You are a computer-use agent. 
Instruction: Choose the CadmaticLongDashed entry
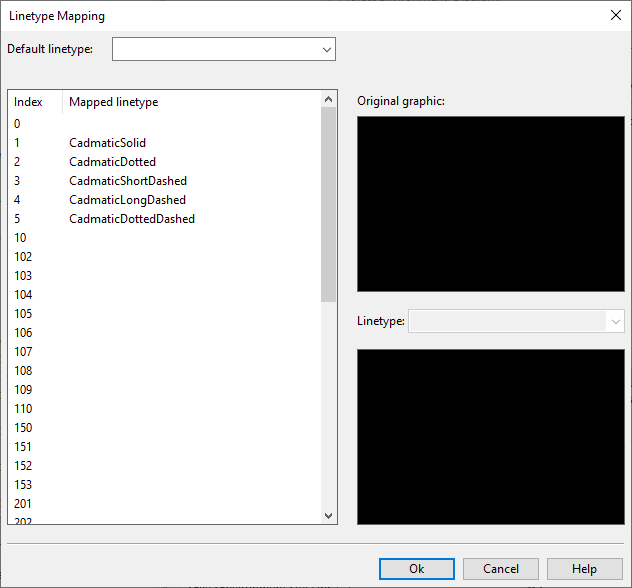(x=127, y=200)
